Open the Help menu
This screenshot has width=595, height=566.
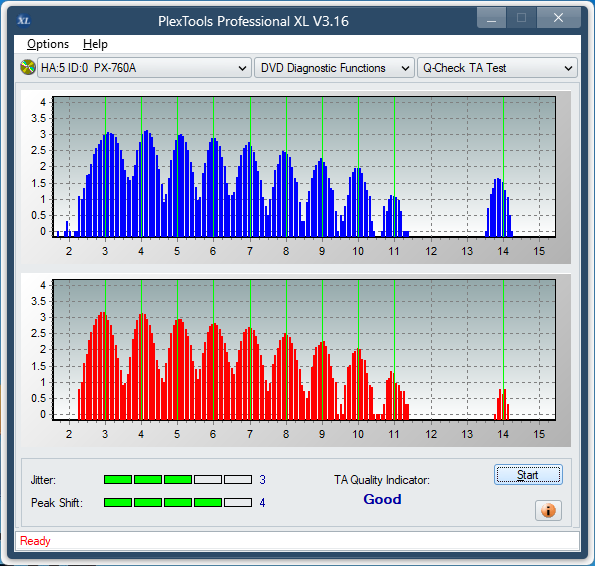(x=95, y=44)
